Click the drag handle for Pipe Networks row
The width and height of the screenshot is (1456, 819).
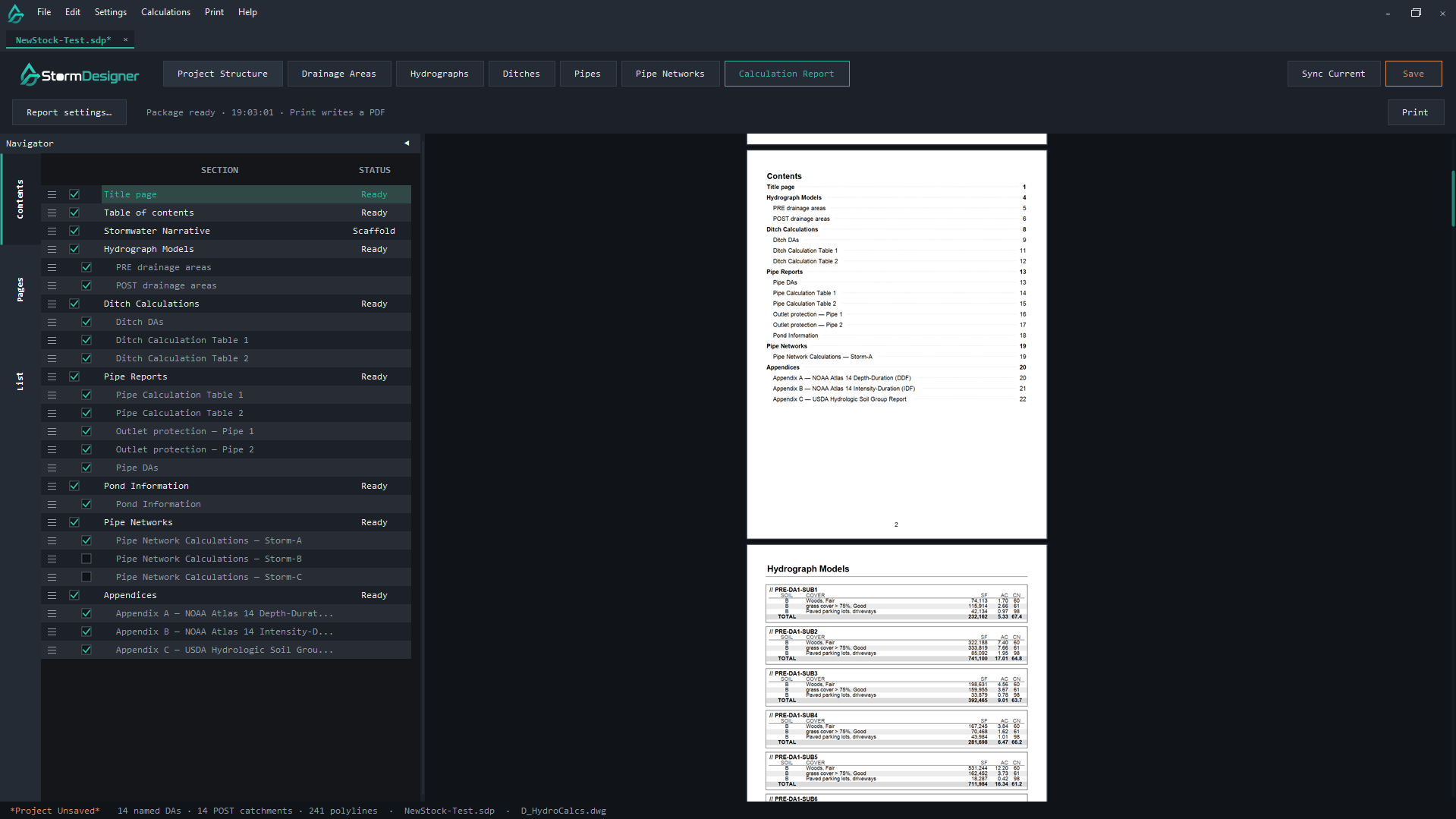[x=52, y=522]
